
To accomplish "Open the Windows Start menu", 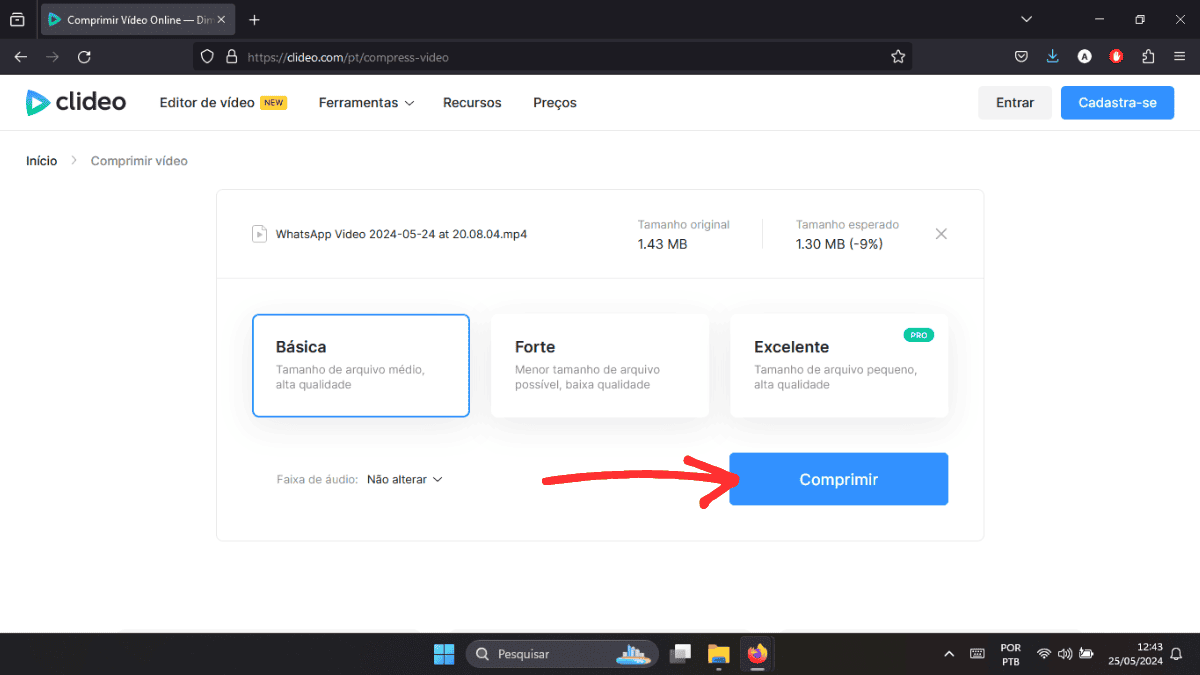I will coord(443,654).
